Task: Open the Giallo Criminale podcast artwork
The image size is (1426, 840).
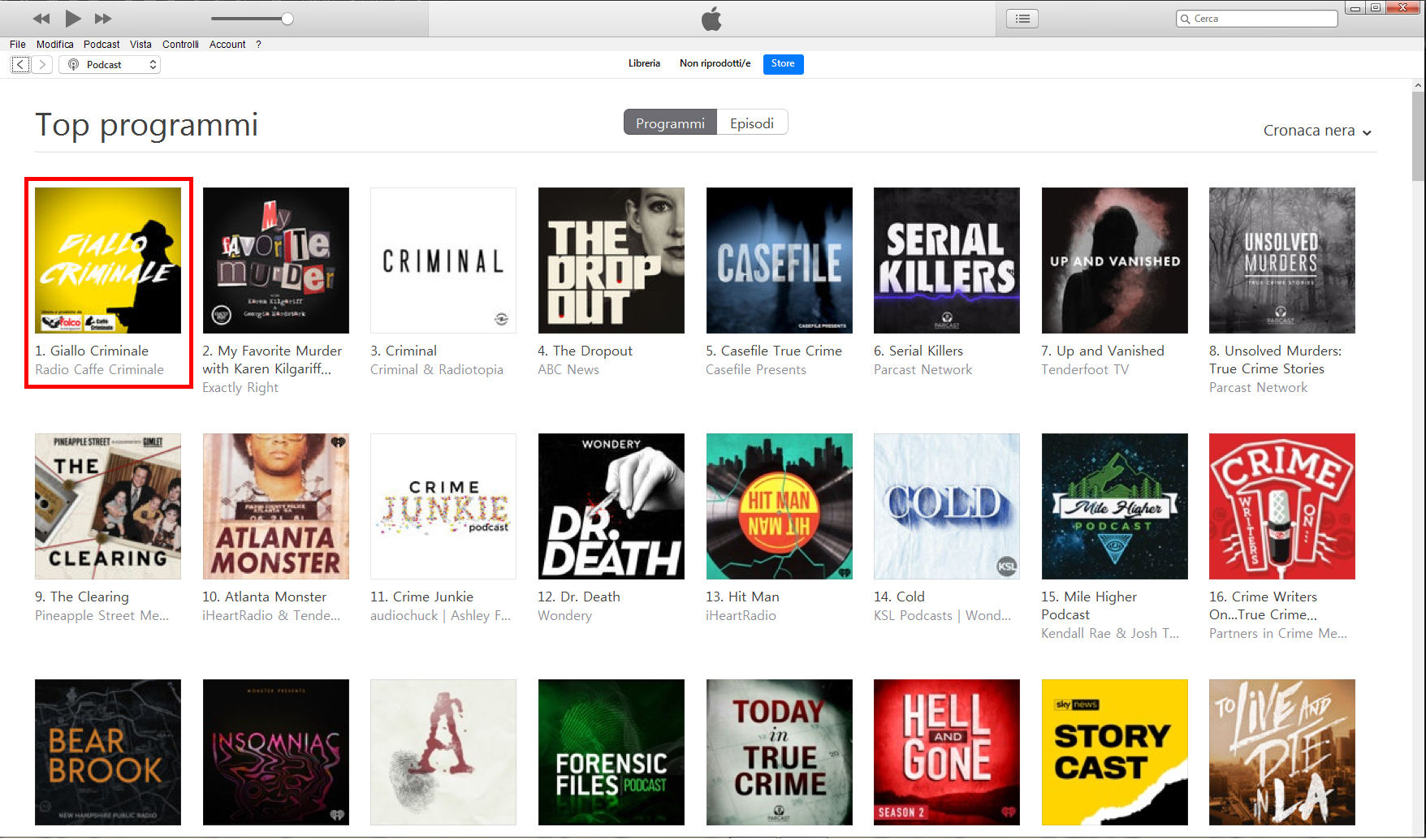Action: [108, 261]
